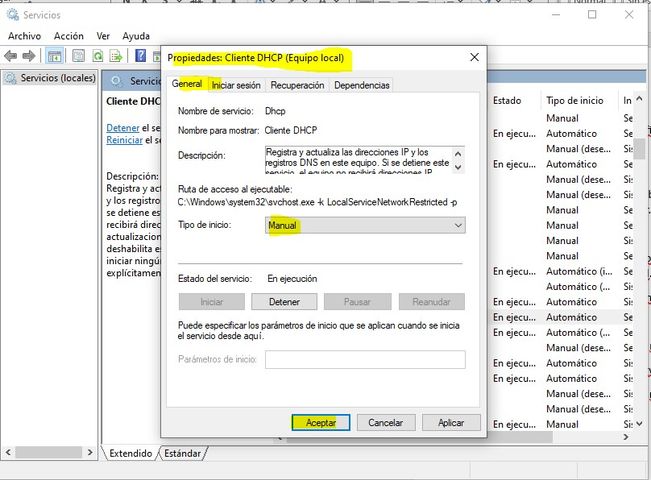The width and height of the screenshot is (651, 480).
Task: Click the green Refresh toolbar icon
Action: pyautogui.click(x=98, y=56)
